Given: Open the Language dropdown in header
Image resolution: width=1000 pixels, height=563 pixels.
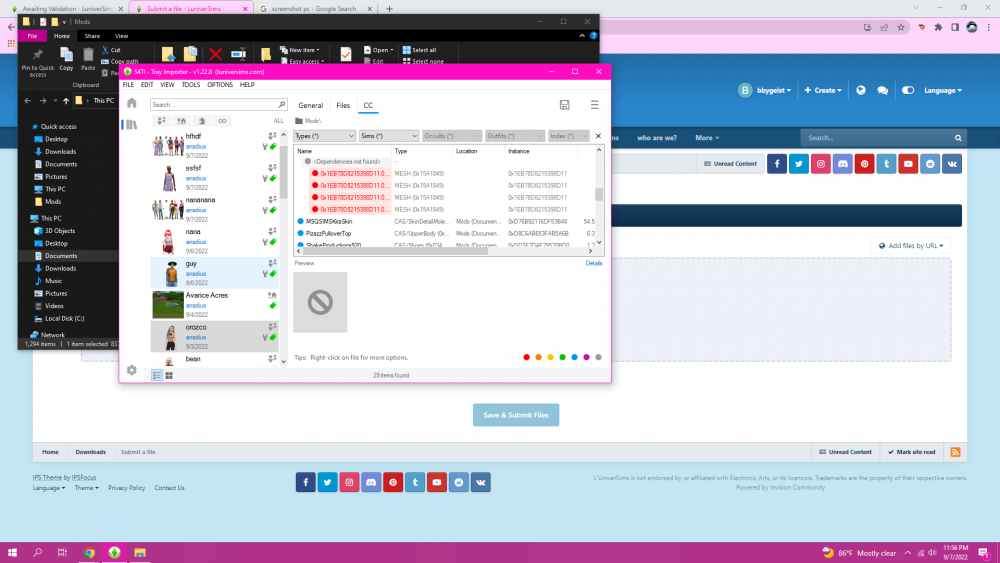Looking at the screenshot, I should 943,91.
